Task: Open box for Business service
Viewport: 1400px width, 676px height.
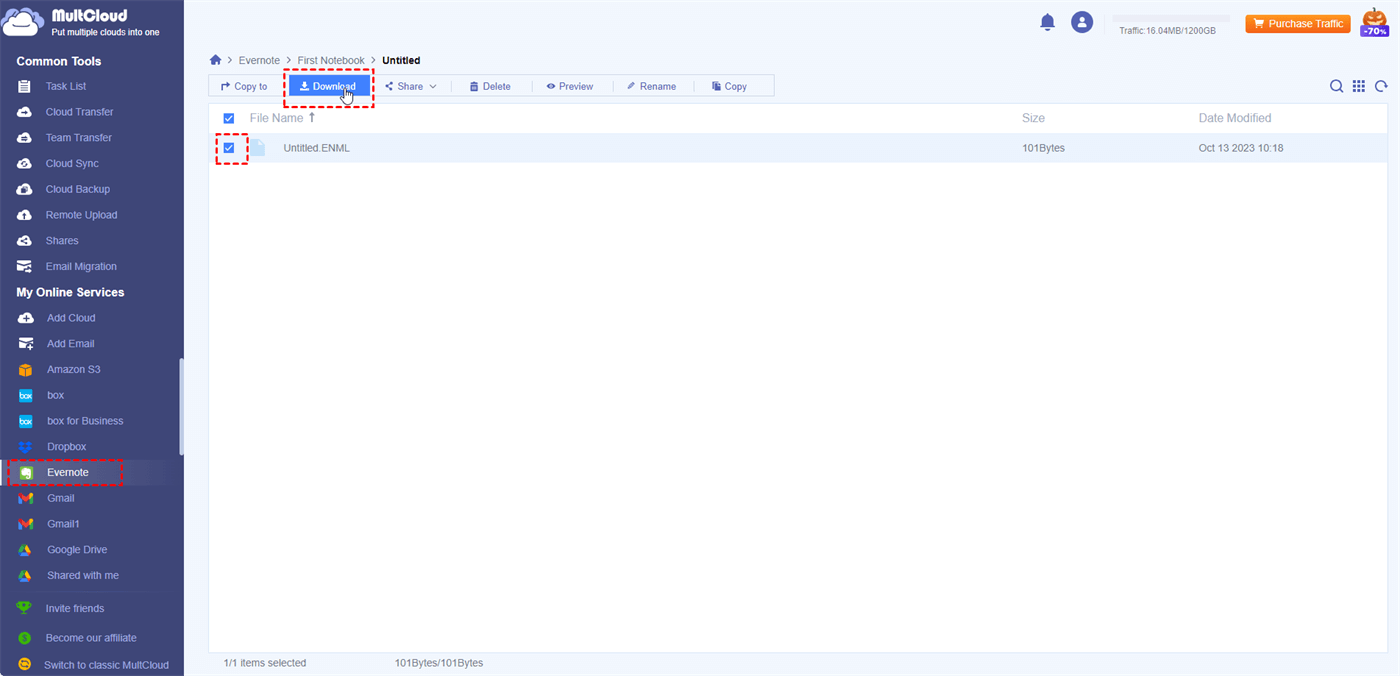Action: tap(85, 421)
